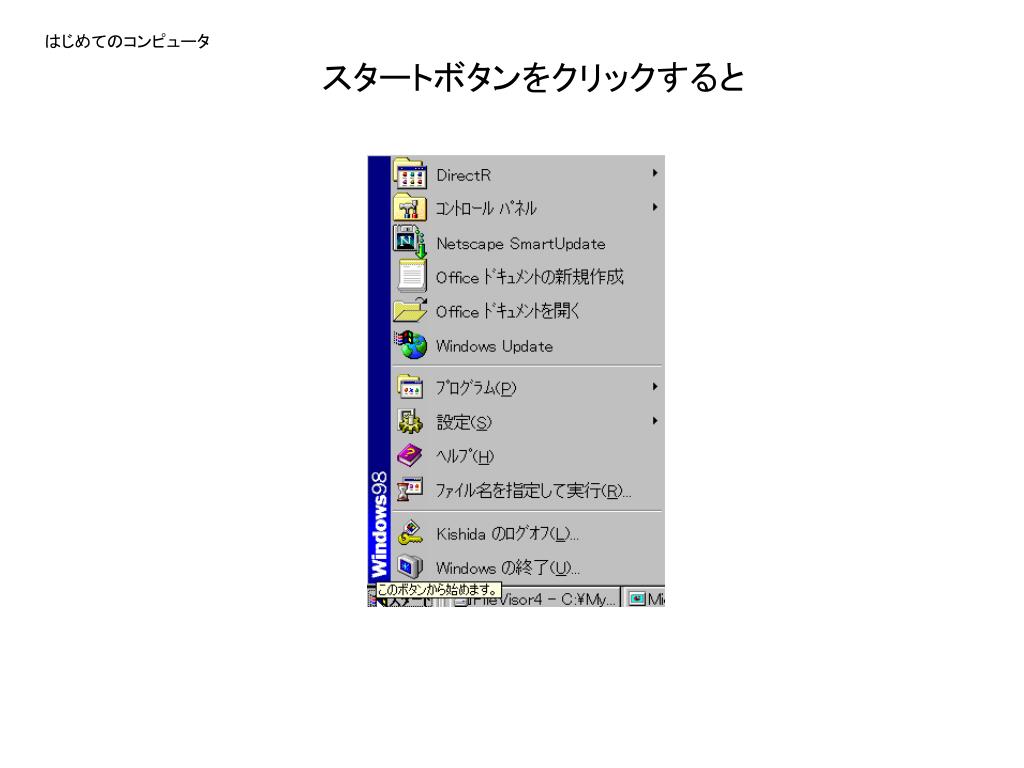The height and width of the screenshot is (768, 1024).
Task: Click the プログラム(P) folder icon
Action: point(410,387)
